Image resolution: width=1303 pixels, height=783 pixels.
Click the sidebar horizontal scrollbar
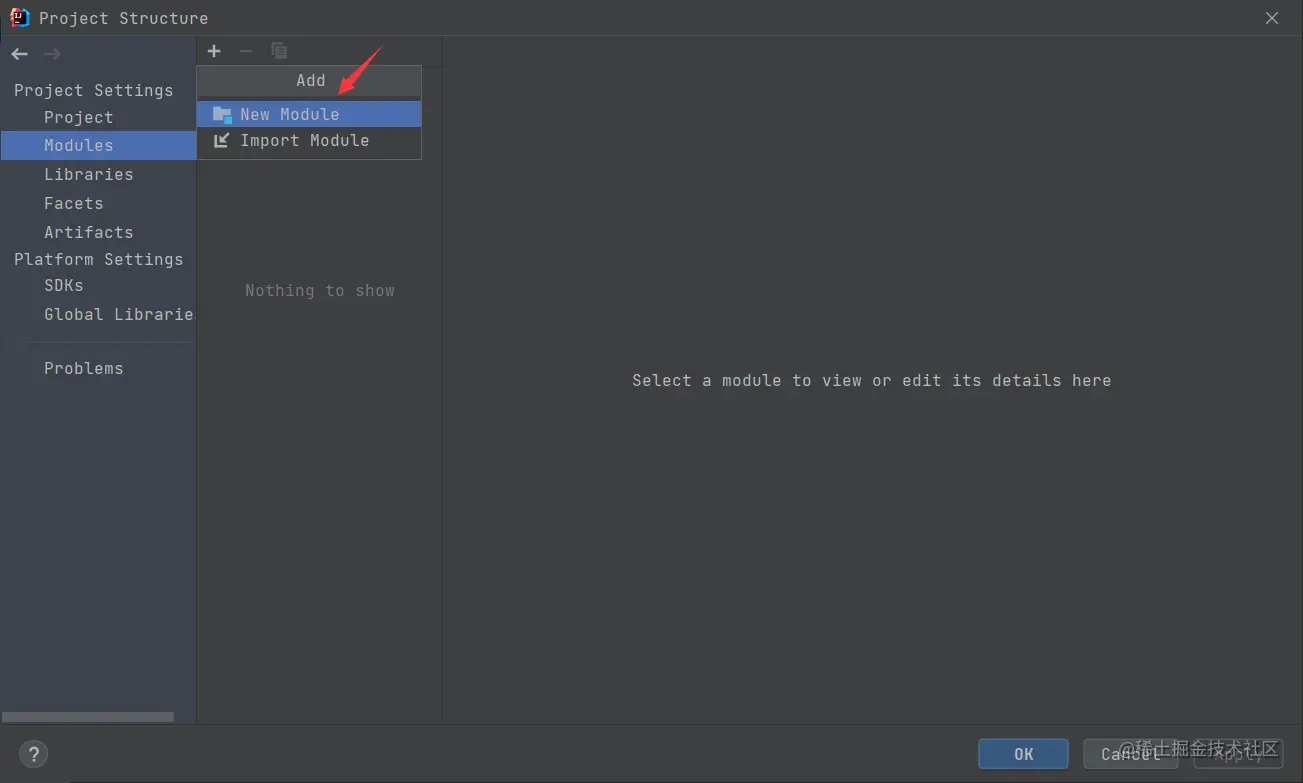(x=88, y=717)
